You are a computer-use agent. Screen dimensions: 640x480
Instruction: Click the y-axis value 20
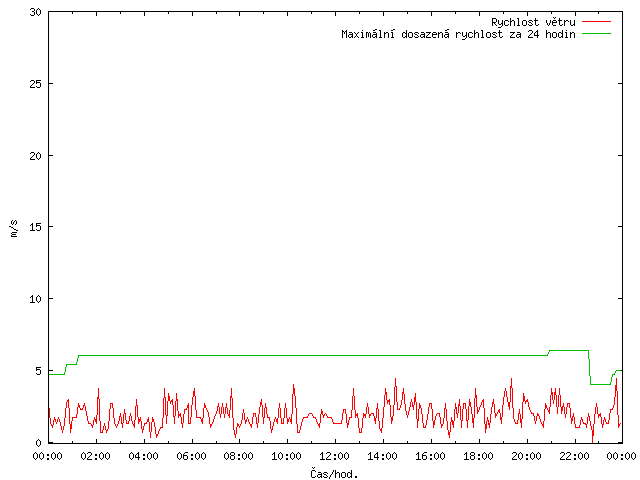click(x=36, y=156)
